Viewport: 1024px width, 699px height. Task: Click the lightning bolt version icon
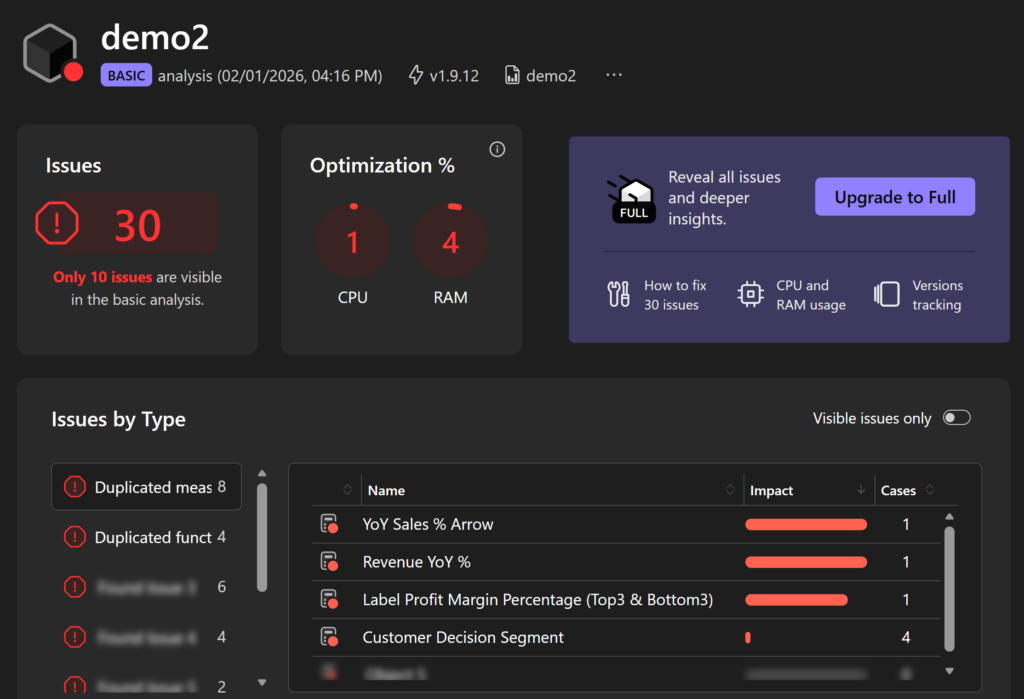(x=416, y=76)
